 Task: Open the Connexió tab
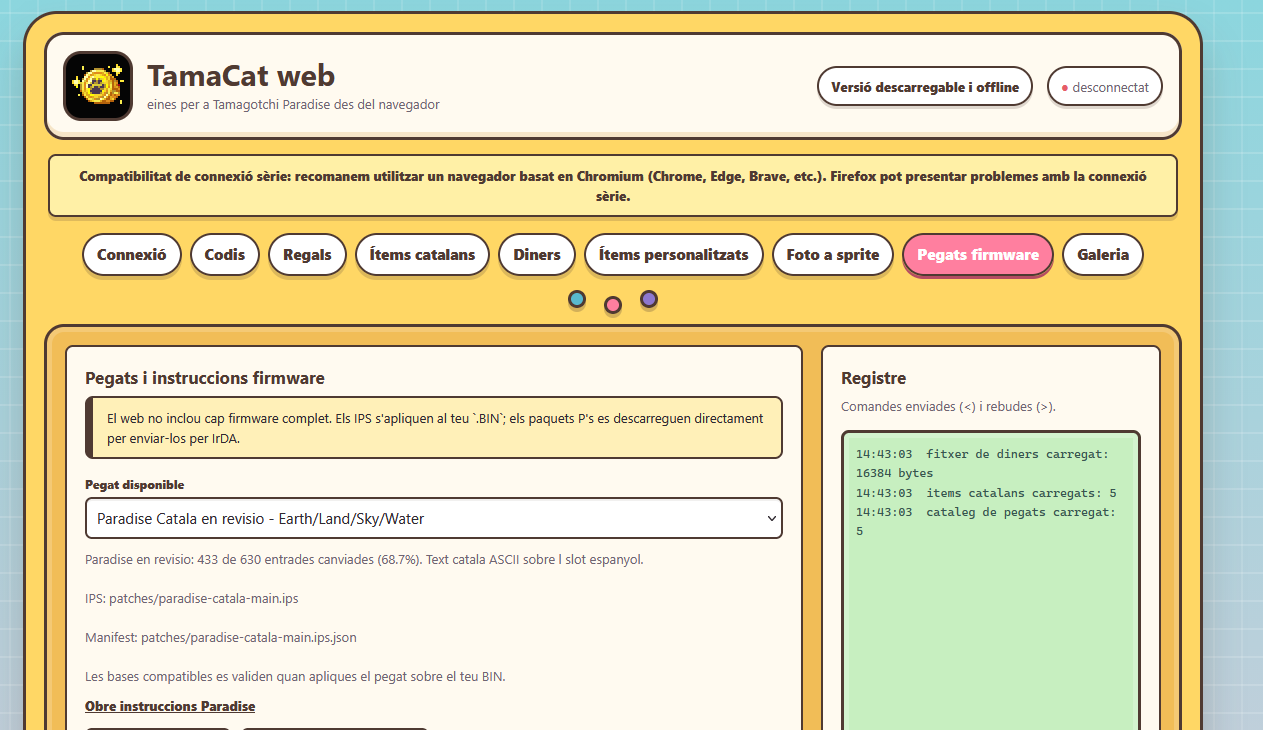pos(132,255)
